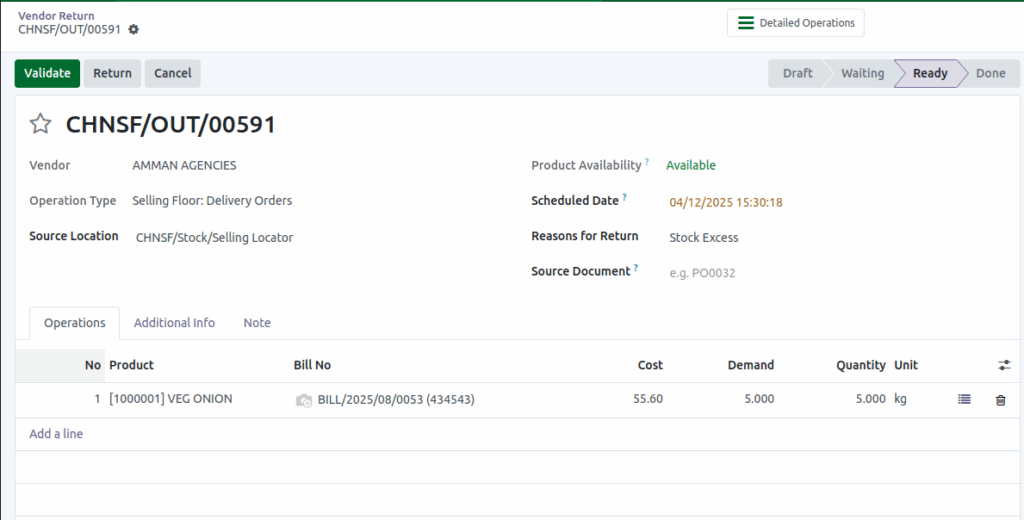Show help tooltip for Source Document
The width and height of the screenshot is (1024, 520).
635,267
